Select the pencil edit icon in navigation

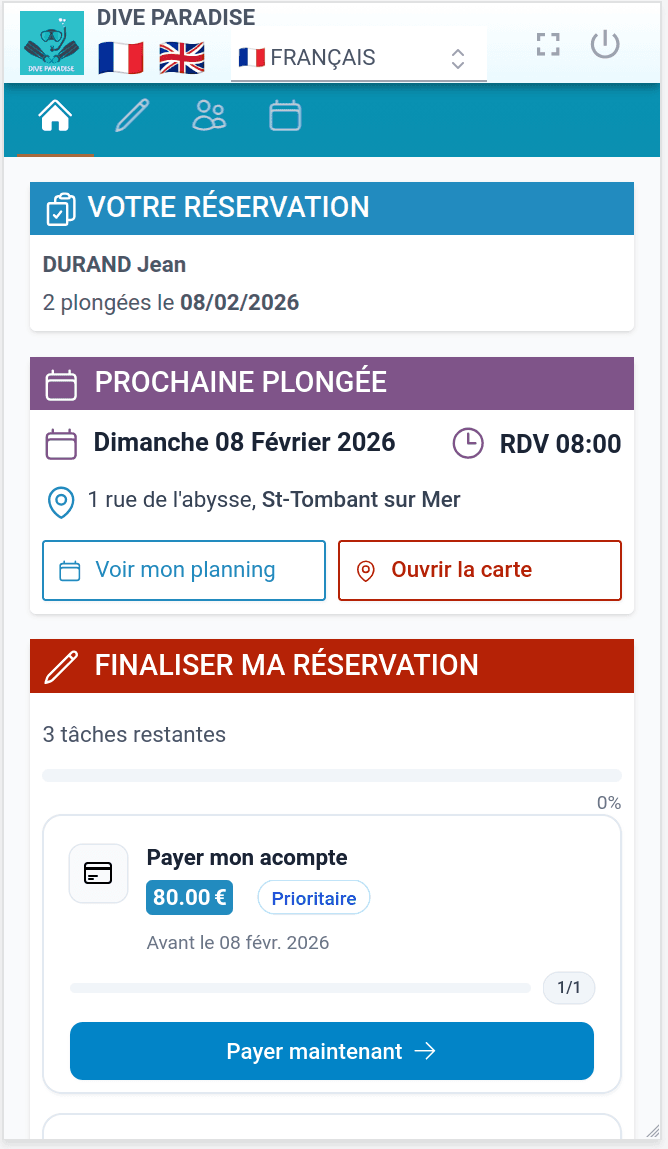(x=131, y=117)
